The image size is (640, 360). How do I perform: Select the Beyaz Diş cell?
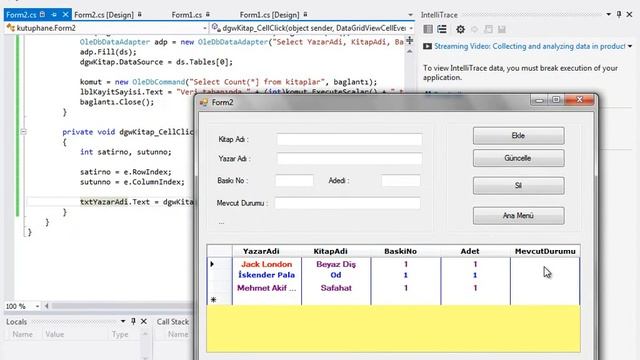(x=336, y=264)
